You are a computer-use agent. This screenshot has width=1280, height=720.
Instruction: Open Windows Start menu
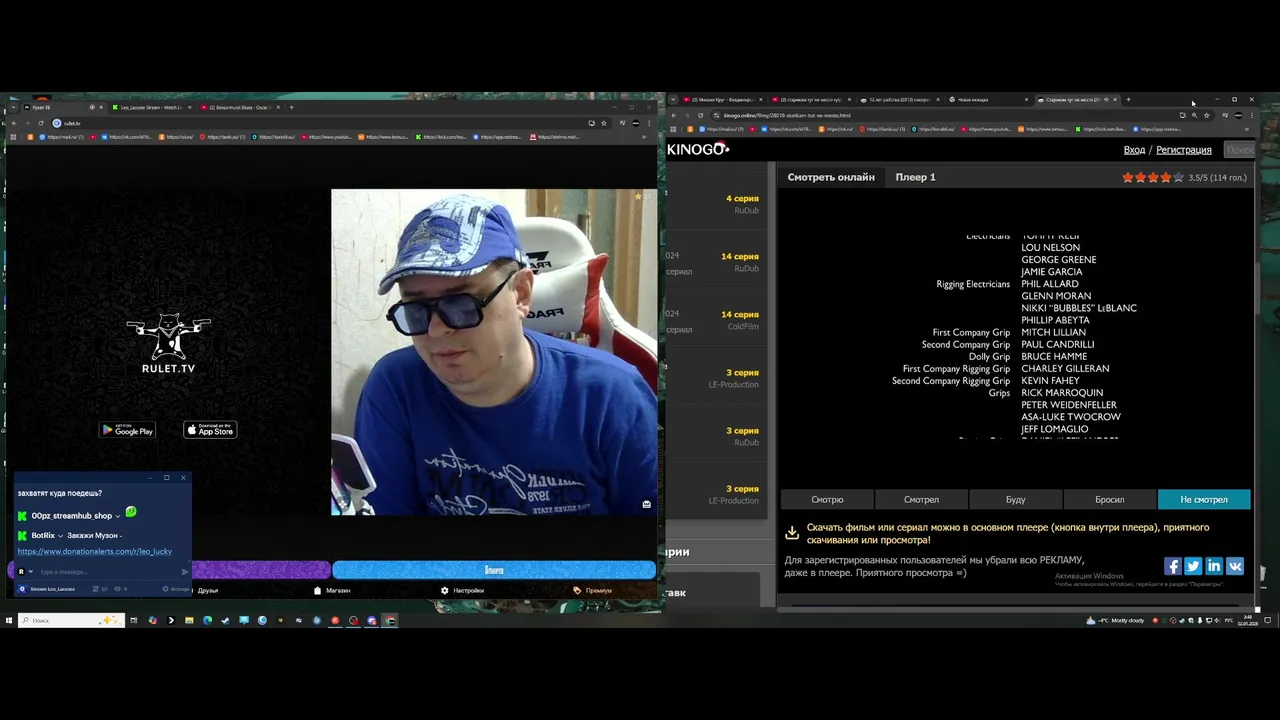click(9, 620)
